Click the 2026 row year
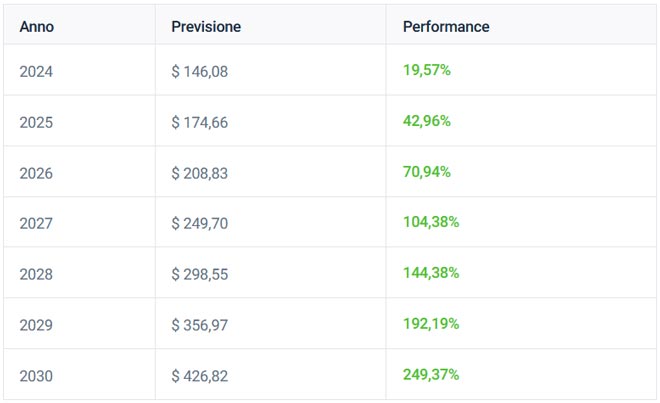The width and height of the screenshot is (660, 403). (36, 173)
